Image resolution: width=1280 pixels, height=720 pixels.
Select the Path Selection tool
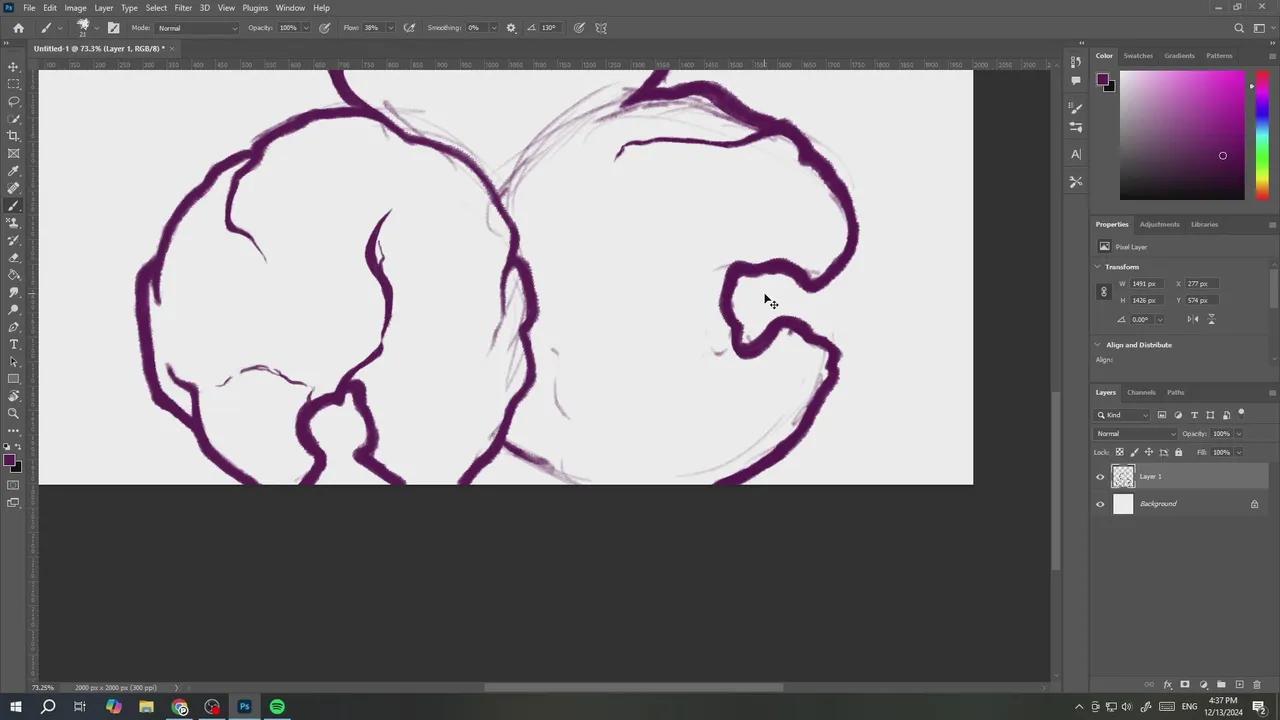13,361
